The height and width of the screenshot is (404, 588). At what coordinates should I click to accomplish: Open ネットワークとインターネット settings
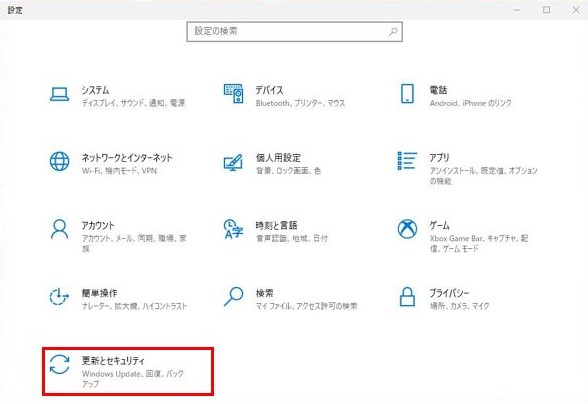coord(127,158)
